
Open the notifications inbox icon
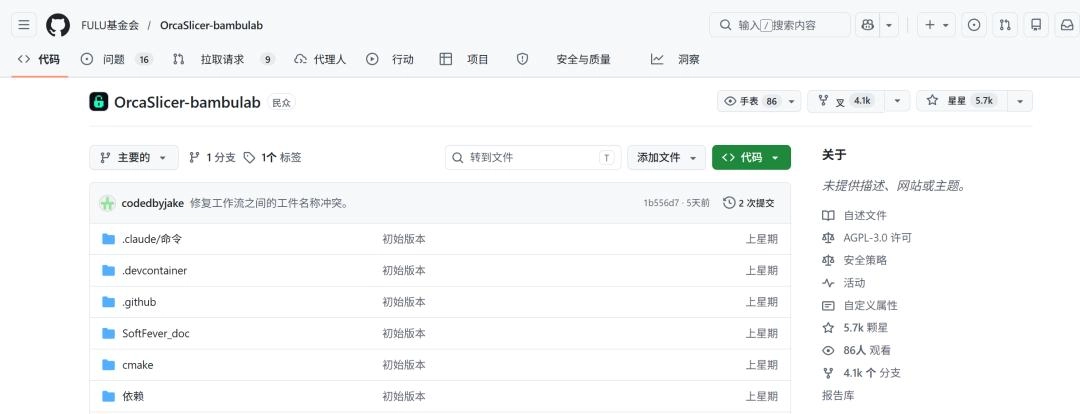pos(1067,25)
